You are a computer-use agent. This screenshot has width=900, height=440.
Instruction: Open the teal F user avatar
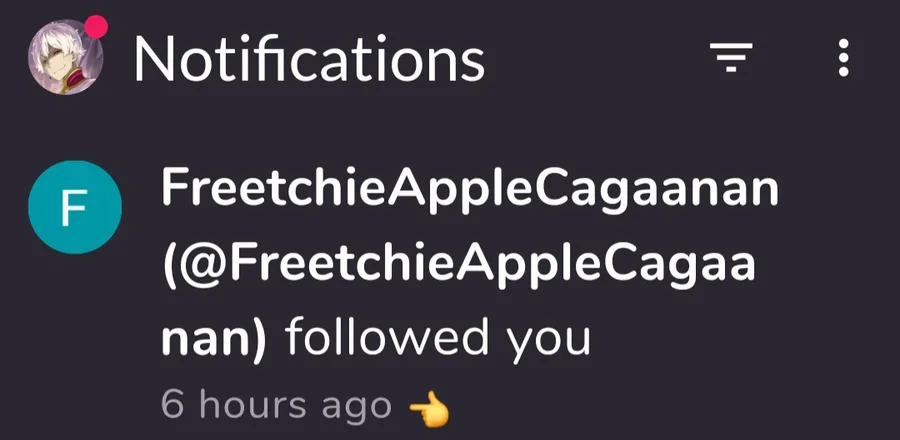point(75,207)
